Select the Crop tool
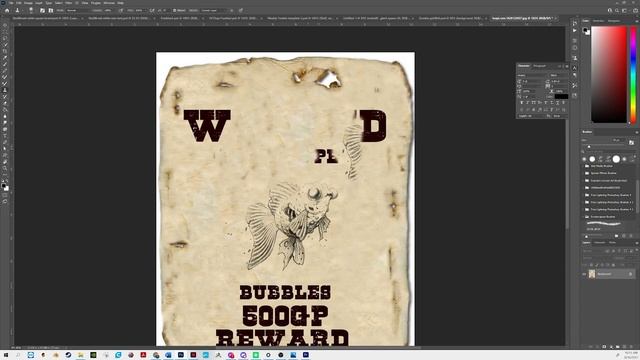640x360 pixels. pyautogui.click(x=5, y=51)
